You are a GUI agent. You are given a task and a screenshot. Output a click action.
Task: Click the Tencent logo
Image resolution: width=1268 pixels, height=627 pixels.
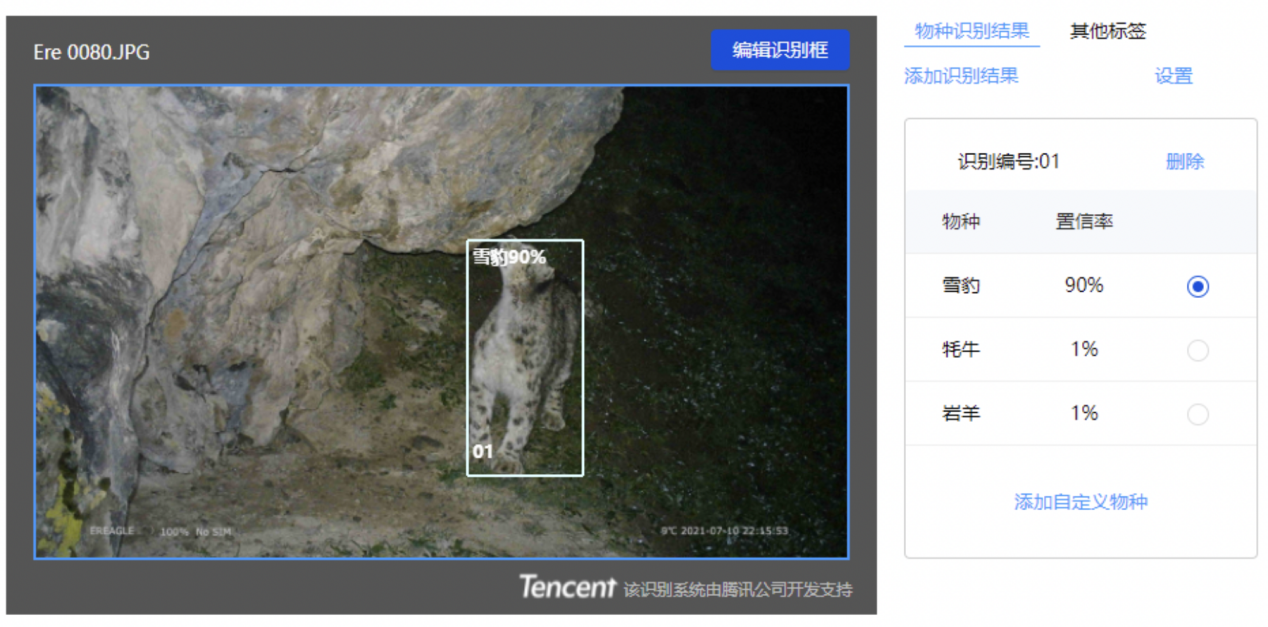pyautogui.click(x=567, y=587)
